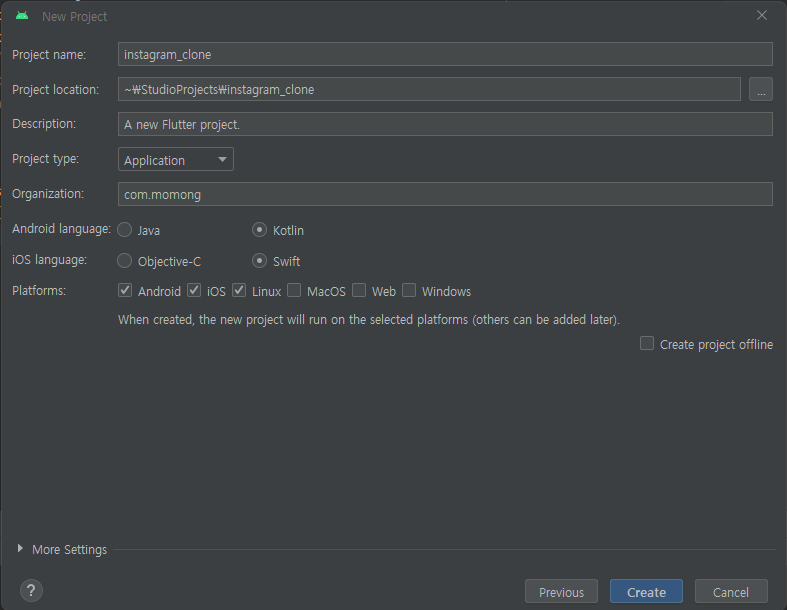Click the Organization field com.momong
Viewport: 787px width, 610px height.
tap(445, 194)
